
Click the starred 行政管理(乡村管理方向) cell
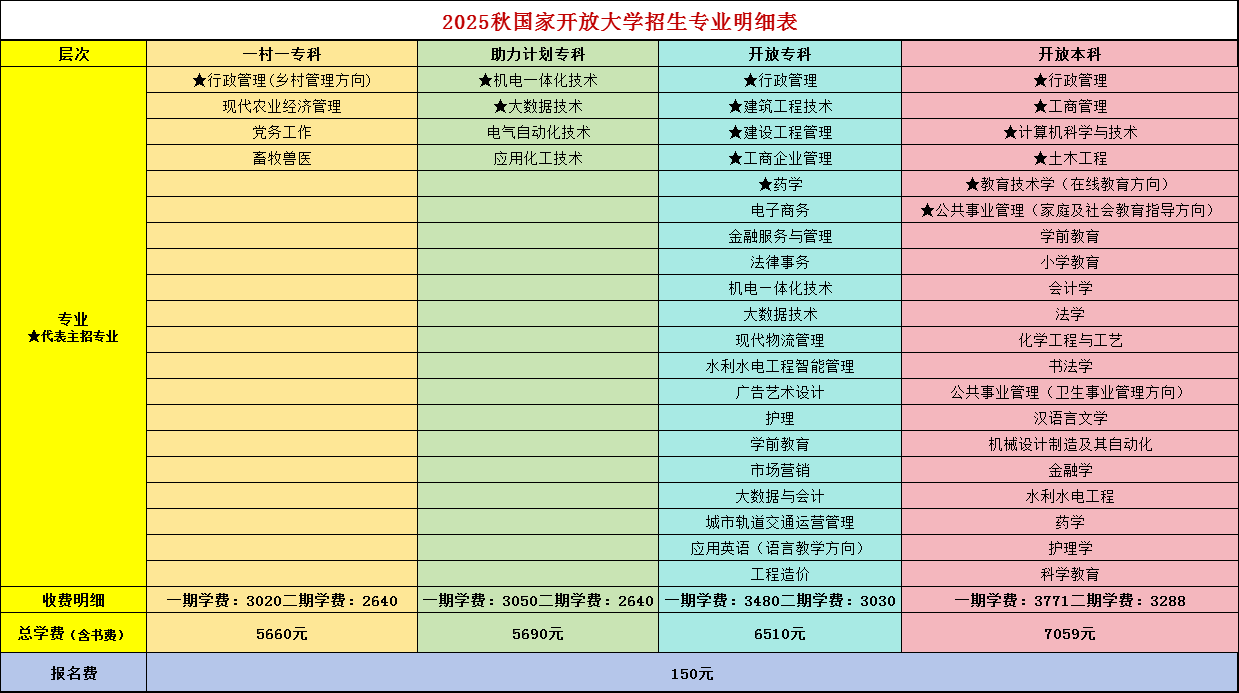[282, 80]
